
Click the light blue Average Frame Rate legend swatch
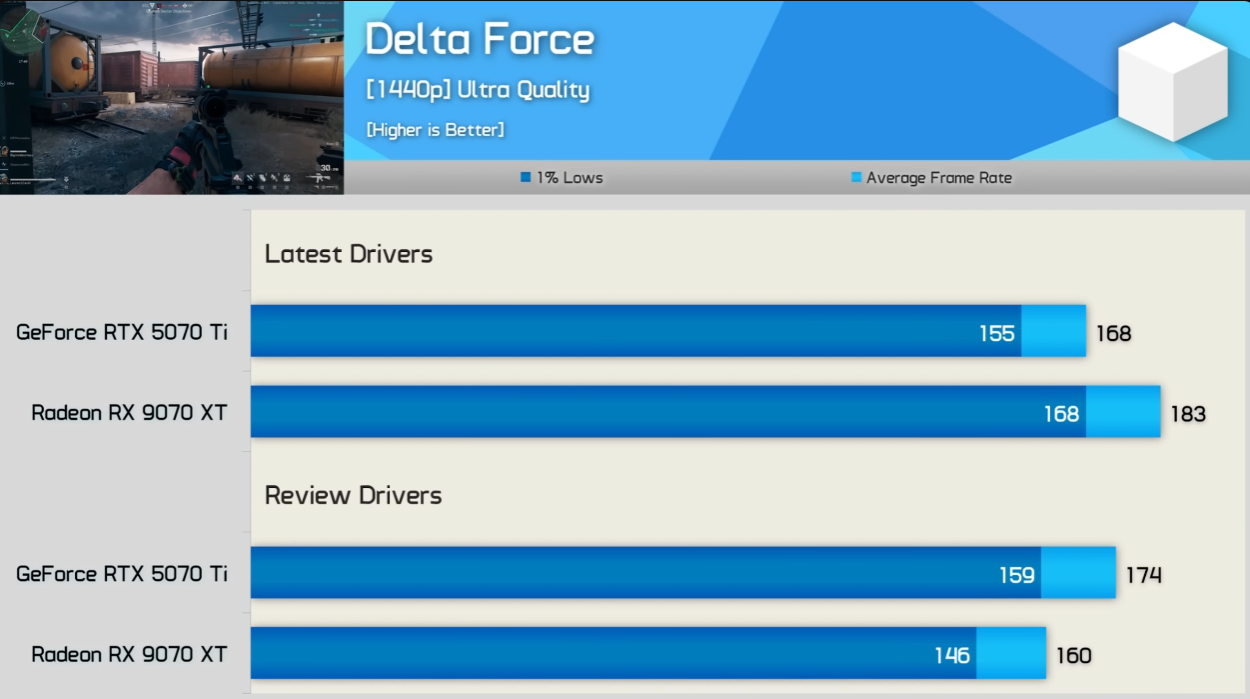tap(856, 178)
